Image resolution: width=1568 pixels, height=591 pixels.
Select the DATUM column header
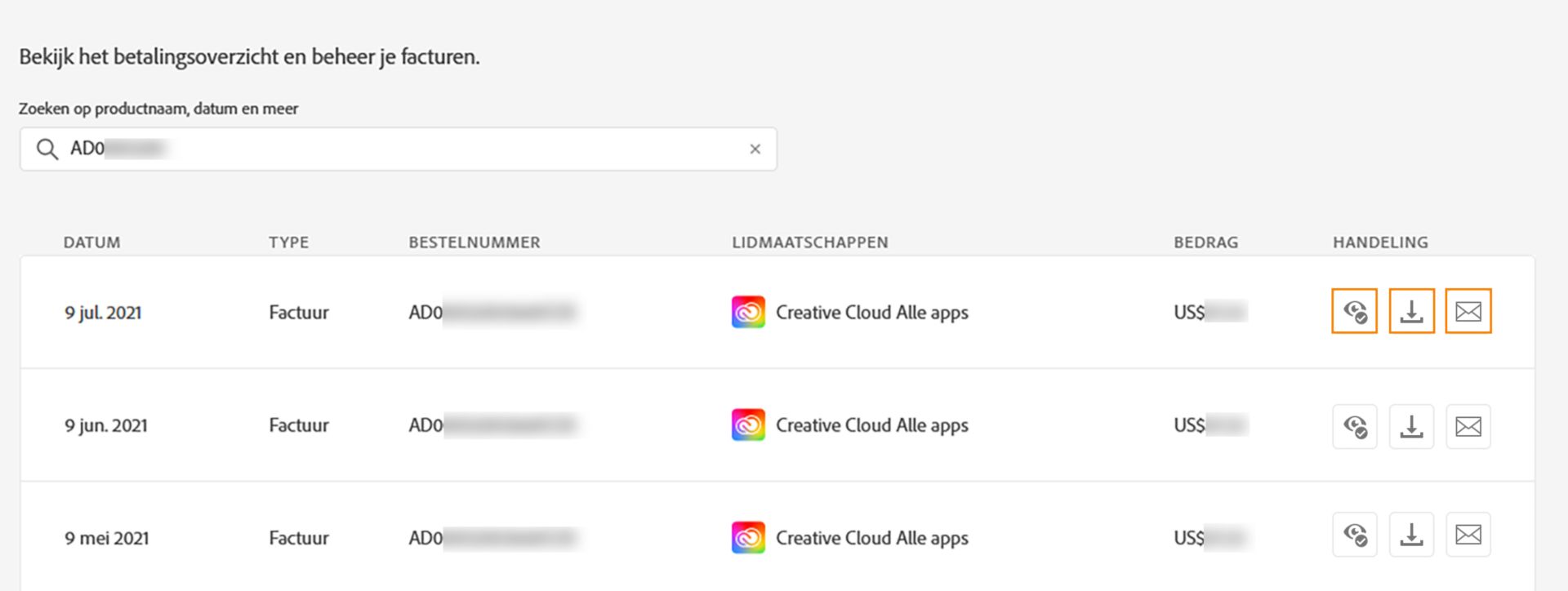(91, 242)
